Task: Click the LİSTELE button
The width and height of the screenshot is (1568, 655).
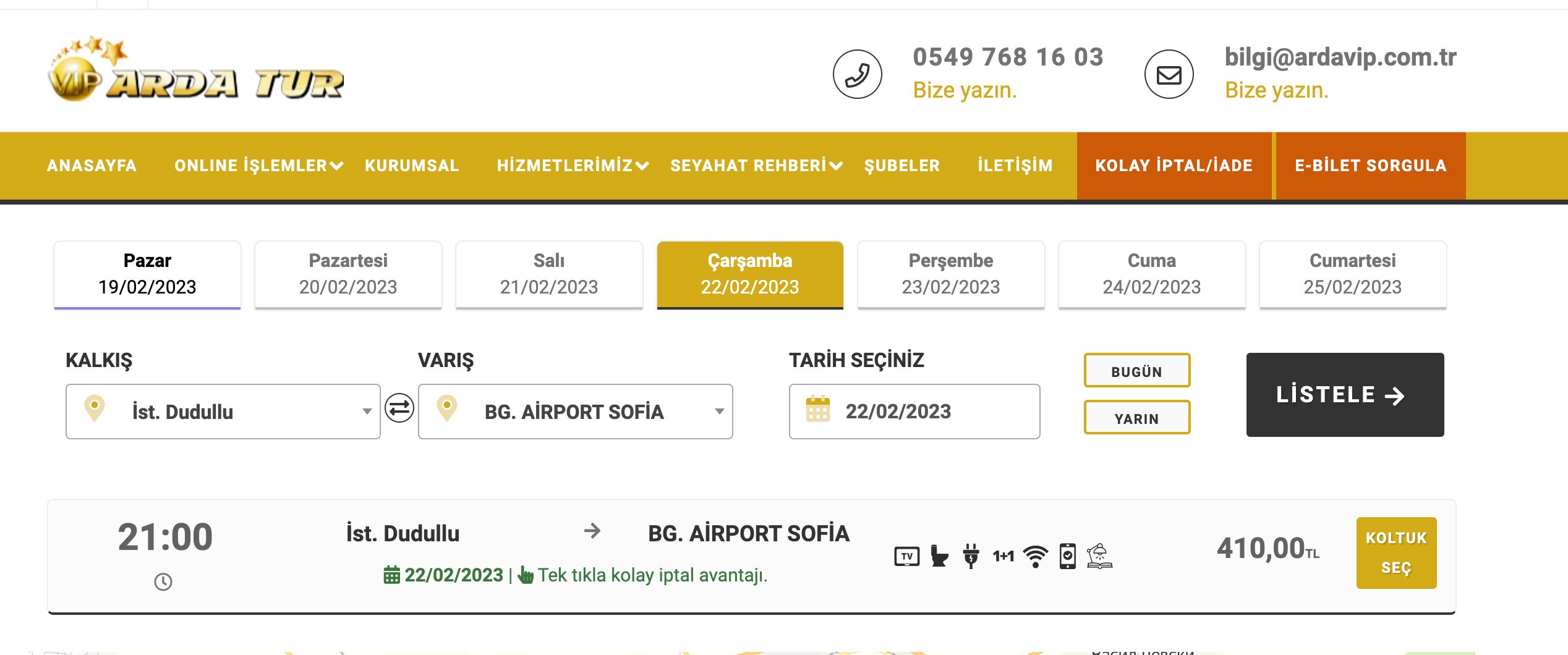Action: pyautogui.click(x=1345, y=395)
